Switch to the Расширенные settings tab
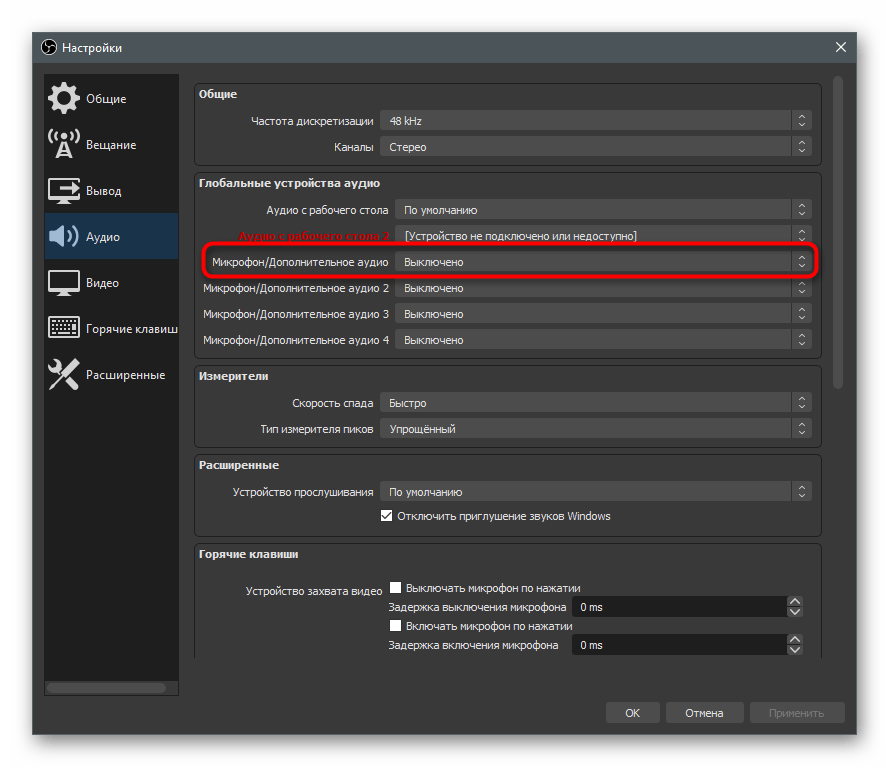Image resolution: width=889 pixels, height=767 pixels. tap(124, 375)
